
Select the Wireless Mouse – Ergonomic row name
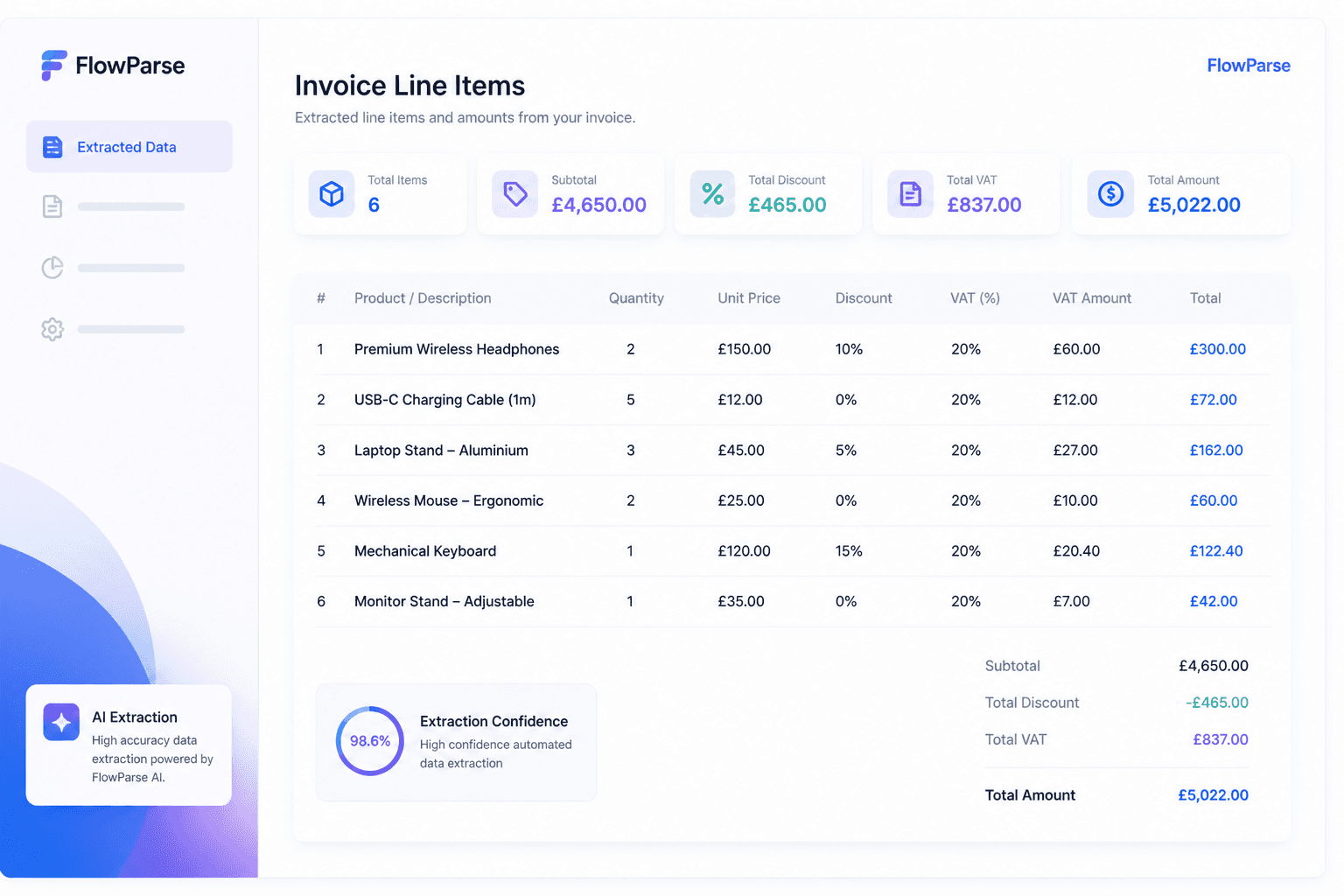coord(449,500)
